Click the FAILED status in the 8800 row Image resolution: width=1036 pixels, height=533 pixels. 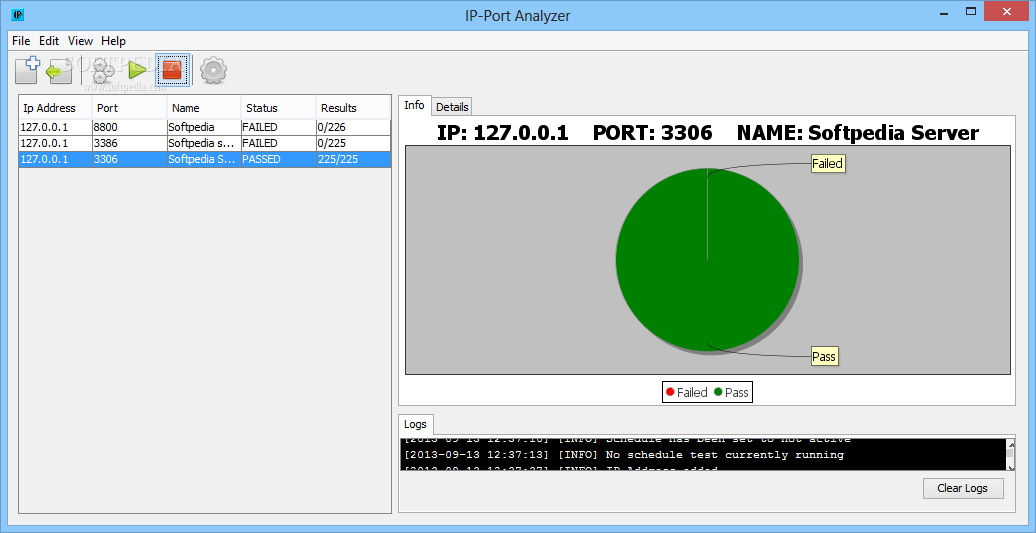pos(279,127)
